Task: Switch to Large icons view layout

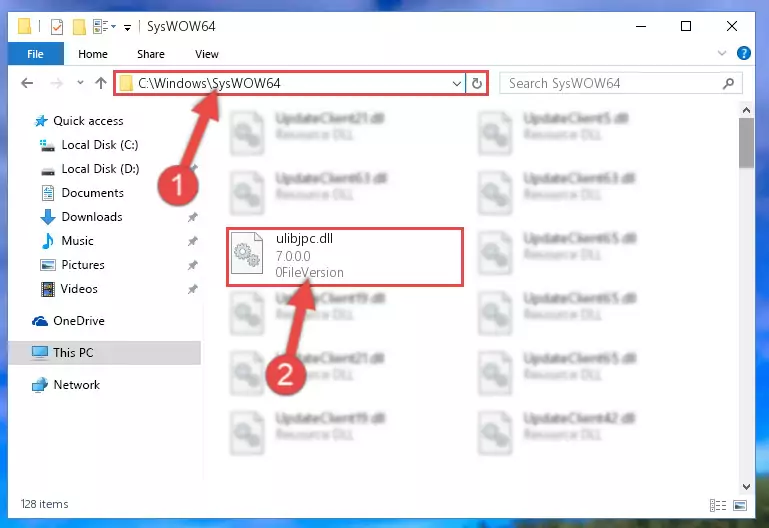Action: click(740, 505)
